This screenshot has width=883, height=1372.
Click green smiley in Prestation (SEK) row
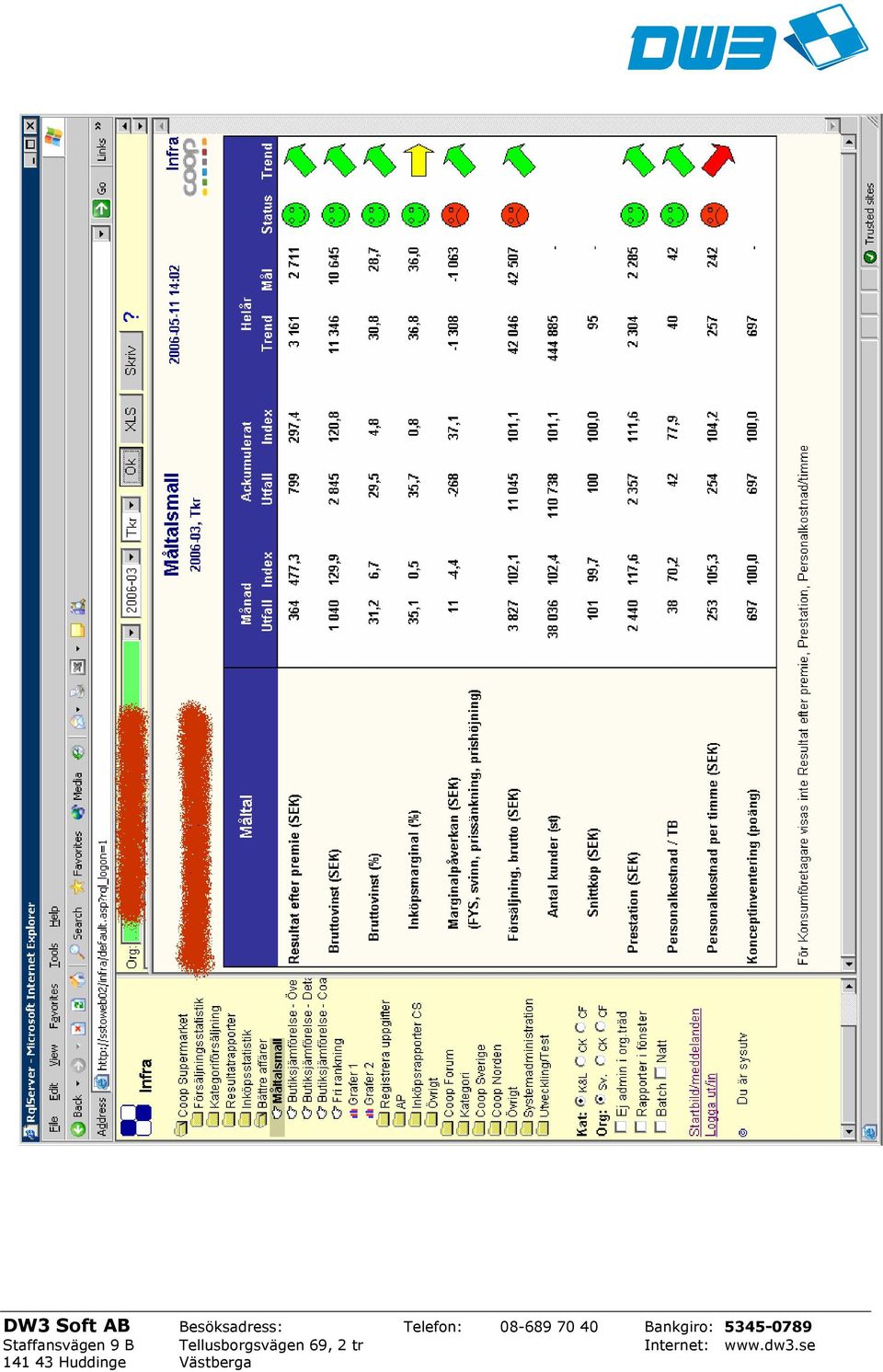[634, 215]
